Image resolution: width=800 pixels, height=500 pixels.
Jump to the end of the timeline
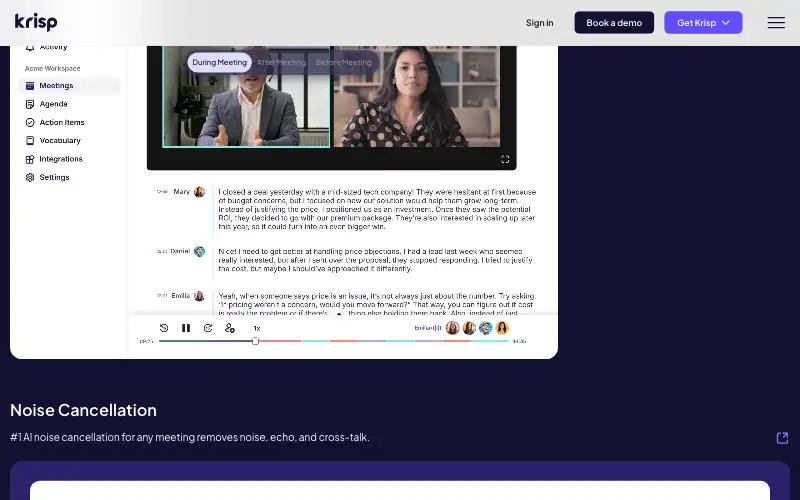click(x=508, y=341)
